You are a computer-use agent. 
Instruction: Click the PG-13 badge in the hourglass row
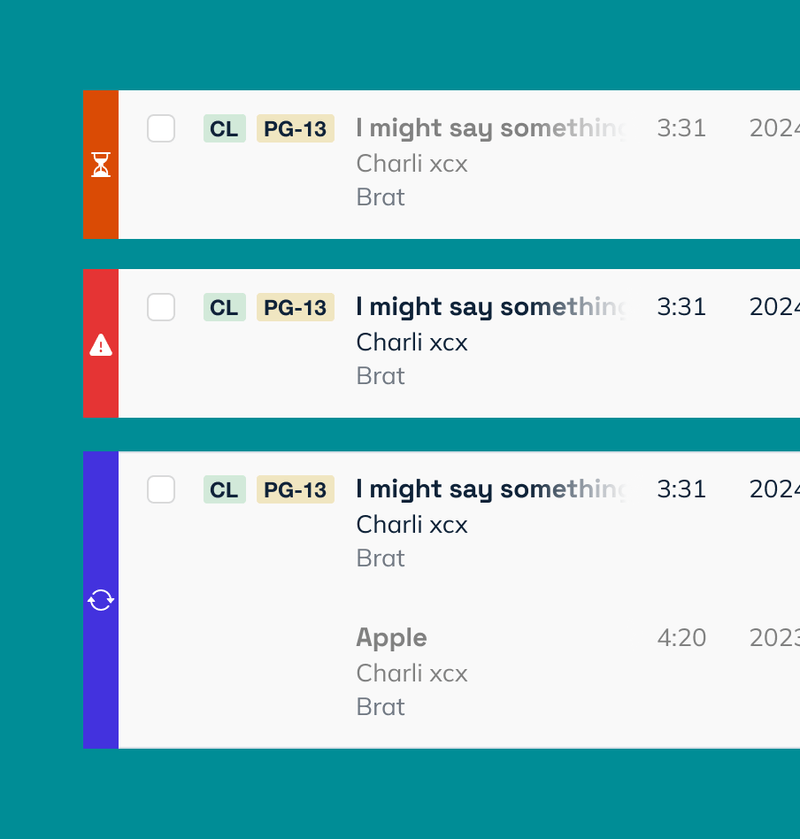click(x=295, y=128)
